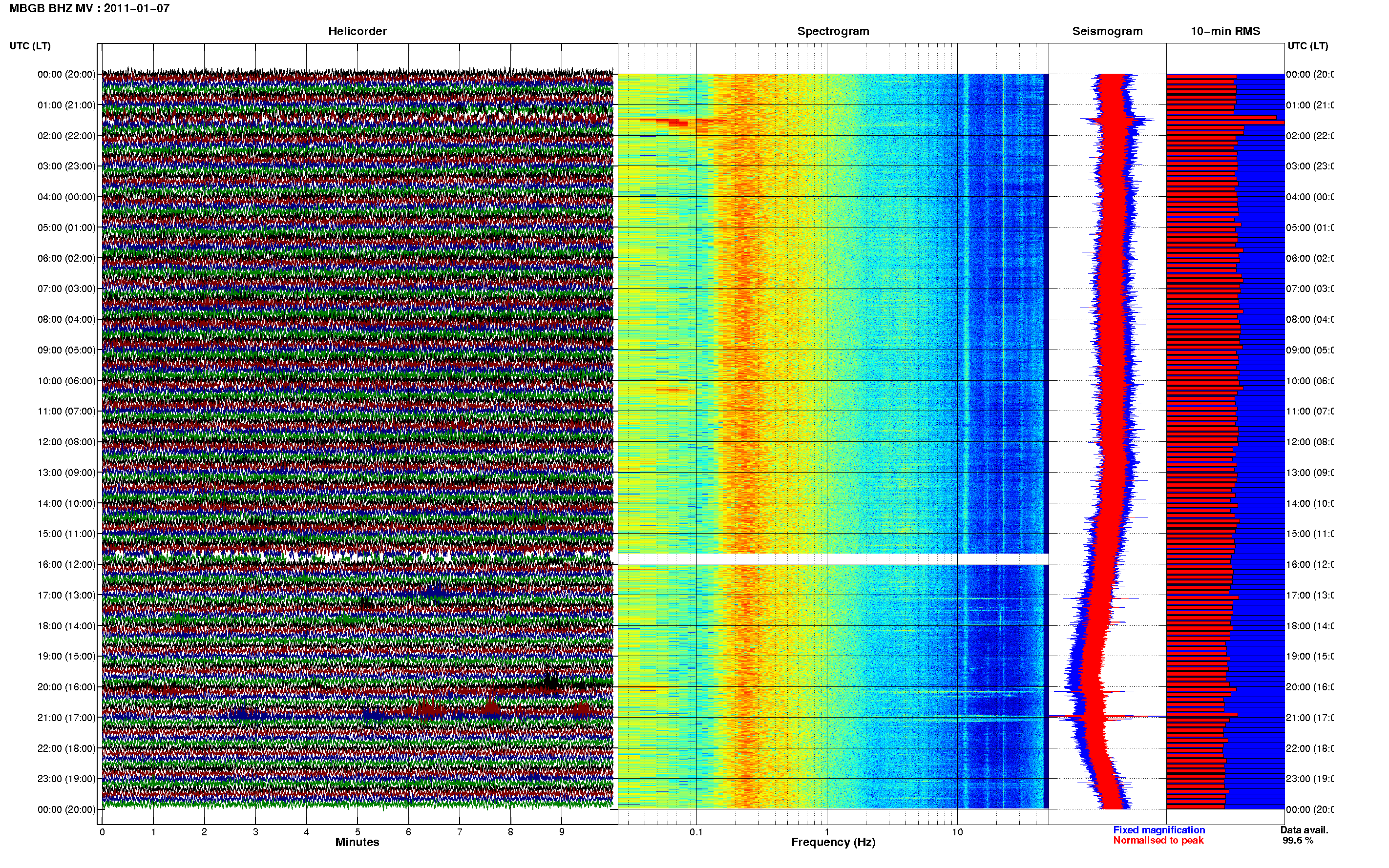The width and height of the screenshot is (1389, 868).
Task: Click left axis time label 21:00 (17:00)
Action: coord(66,718)
